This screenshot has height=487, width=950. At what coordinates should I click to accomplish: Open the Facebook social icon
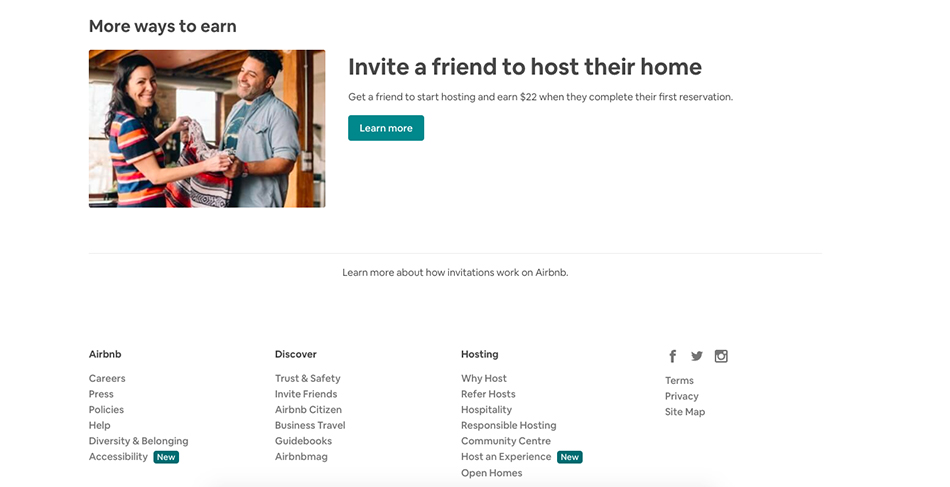(673, 356)
